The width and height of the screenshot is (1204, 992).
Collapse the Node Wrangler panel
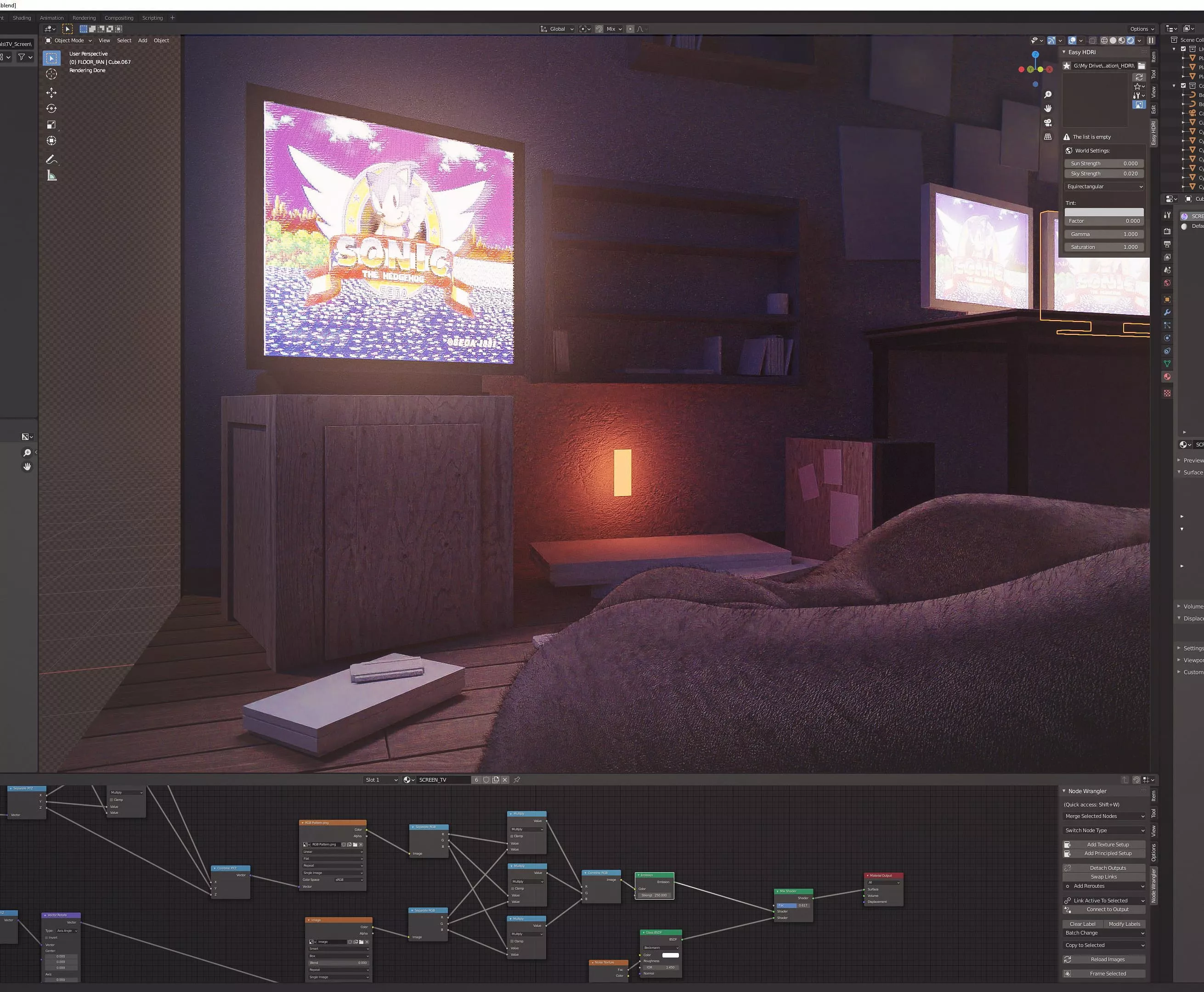[1064, 791]
